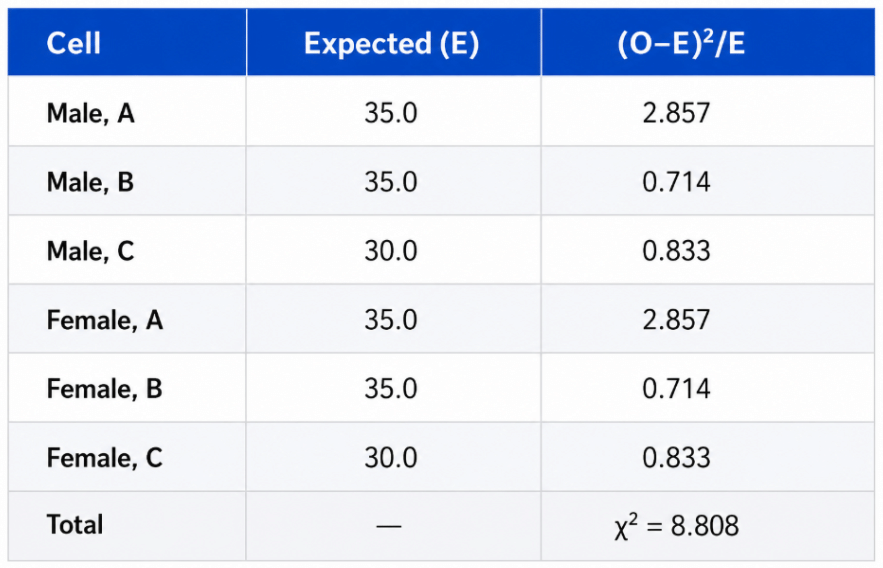Select the Total row label
Screen dimensions: 883x568
coord(75,525)
